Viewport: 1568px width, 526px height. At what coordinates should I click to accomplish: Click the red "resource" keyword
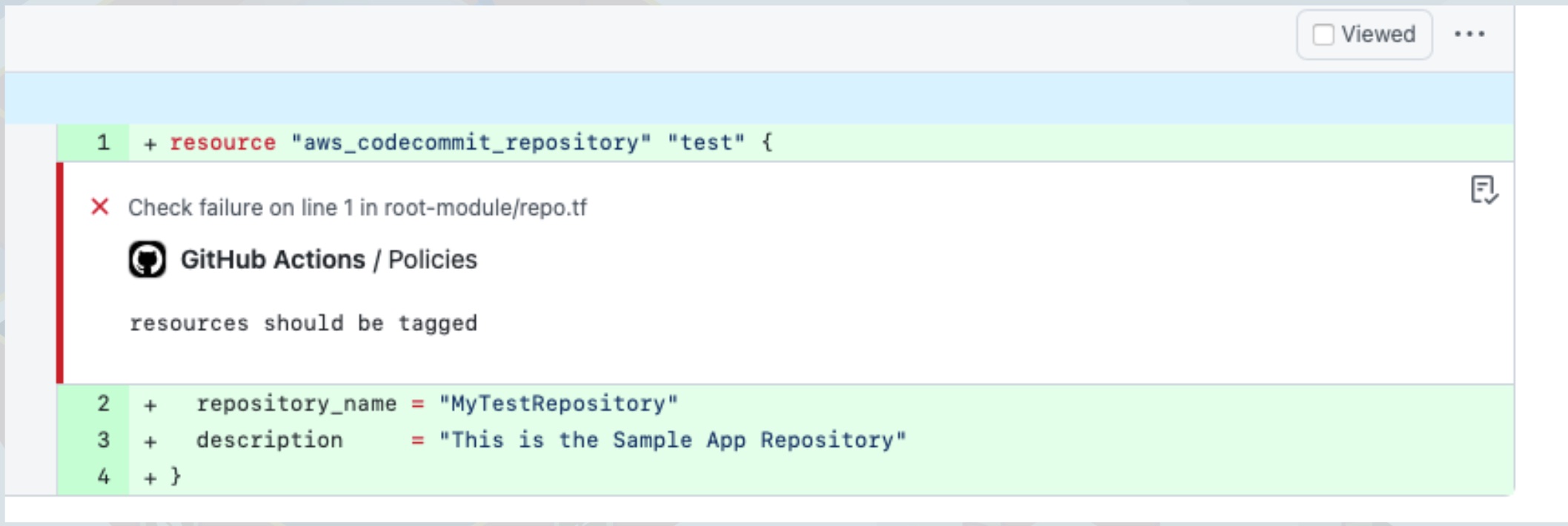(222, 142)
